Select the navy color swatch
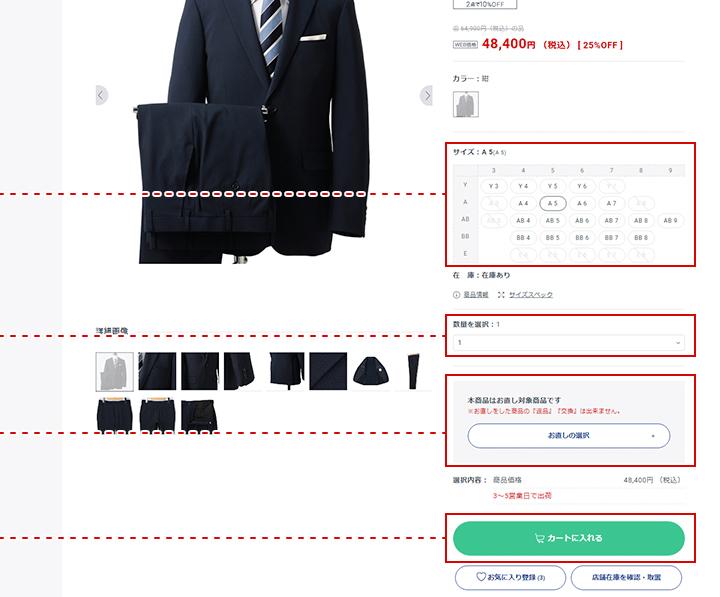The height and width of the screenshot is (597, 720). coord(466,104)
